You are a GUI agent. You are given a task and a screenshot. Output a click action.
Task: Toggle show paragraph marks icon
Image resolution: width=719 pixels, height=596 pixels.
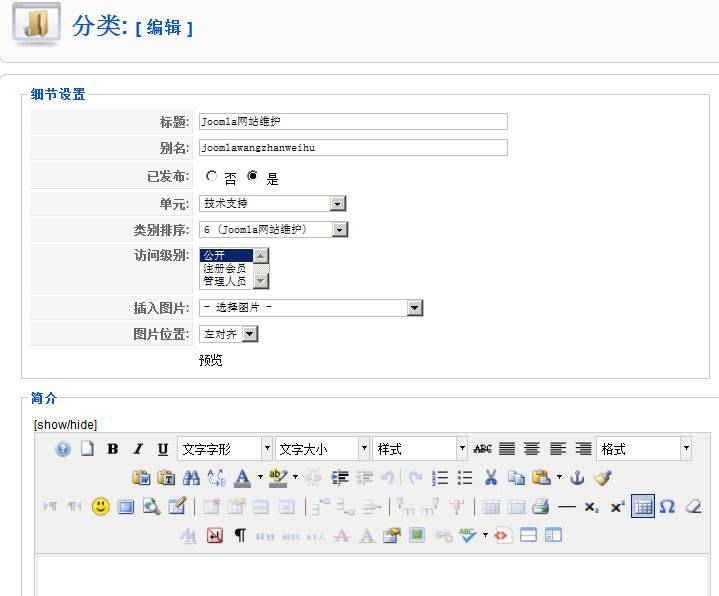(x=240, y=535)
